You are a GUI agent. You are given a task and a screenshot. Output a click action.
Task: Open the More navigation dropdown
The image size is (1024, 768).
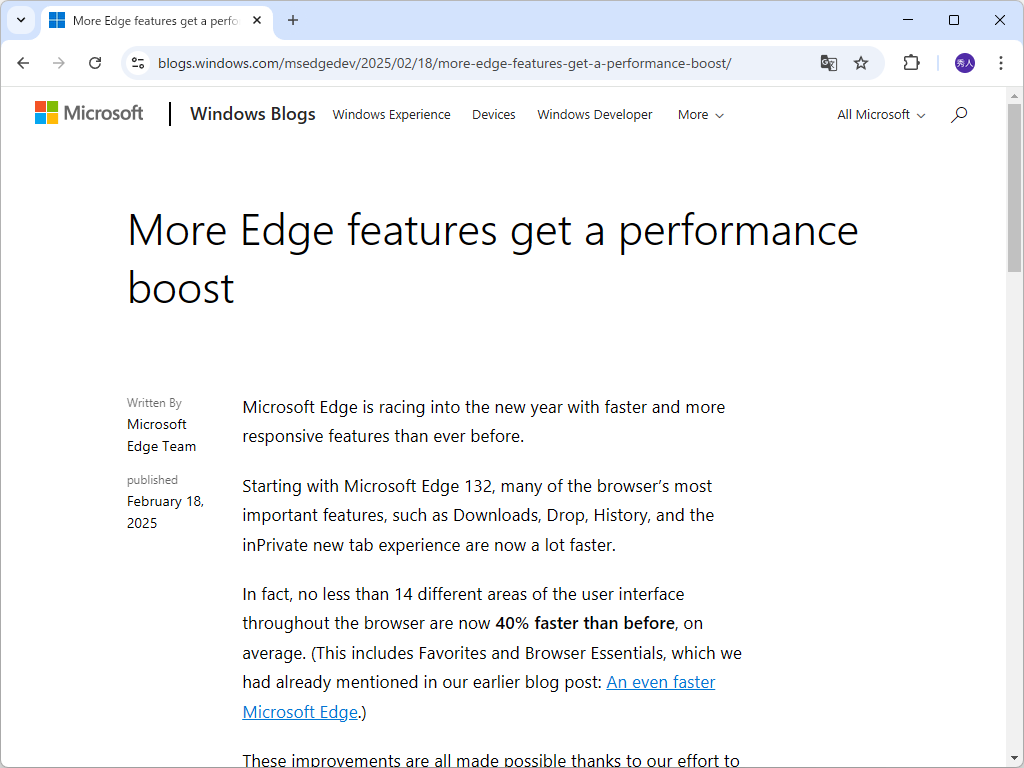(700, 115)
